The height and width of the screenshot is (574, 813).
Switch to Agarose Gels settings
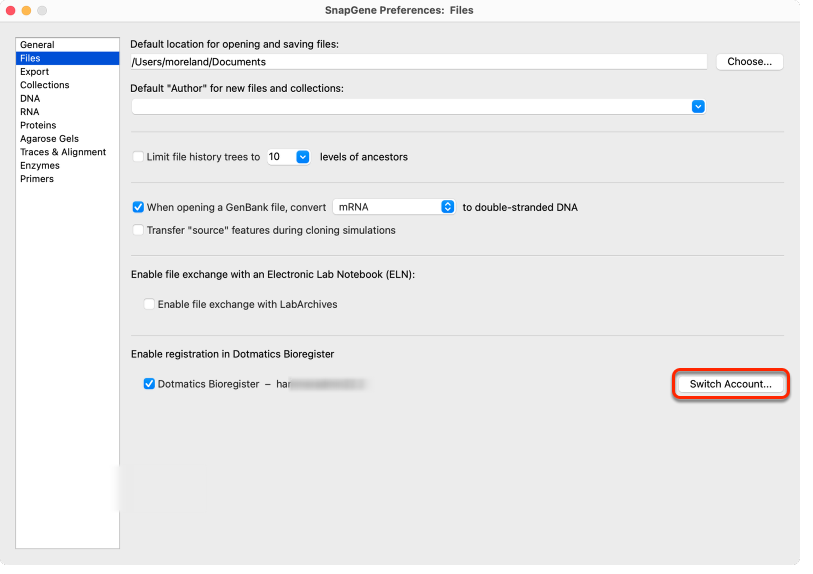tap(49, 138)
